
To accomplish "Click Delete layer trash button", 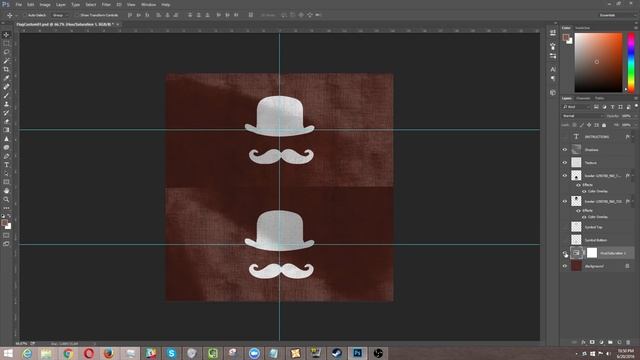I will [628, 342].
